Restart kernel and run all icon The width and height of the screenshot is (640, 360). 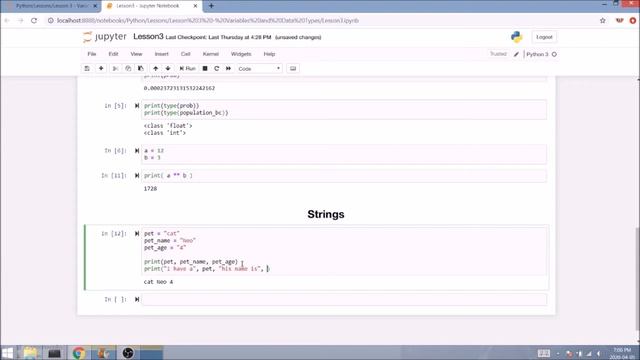[x=229, y=69]
